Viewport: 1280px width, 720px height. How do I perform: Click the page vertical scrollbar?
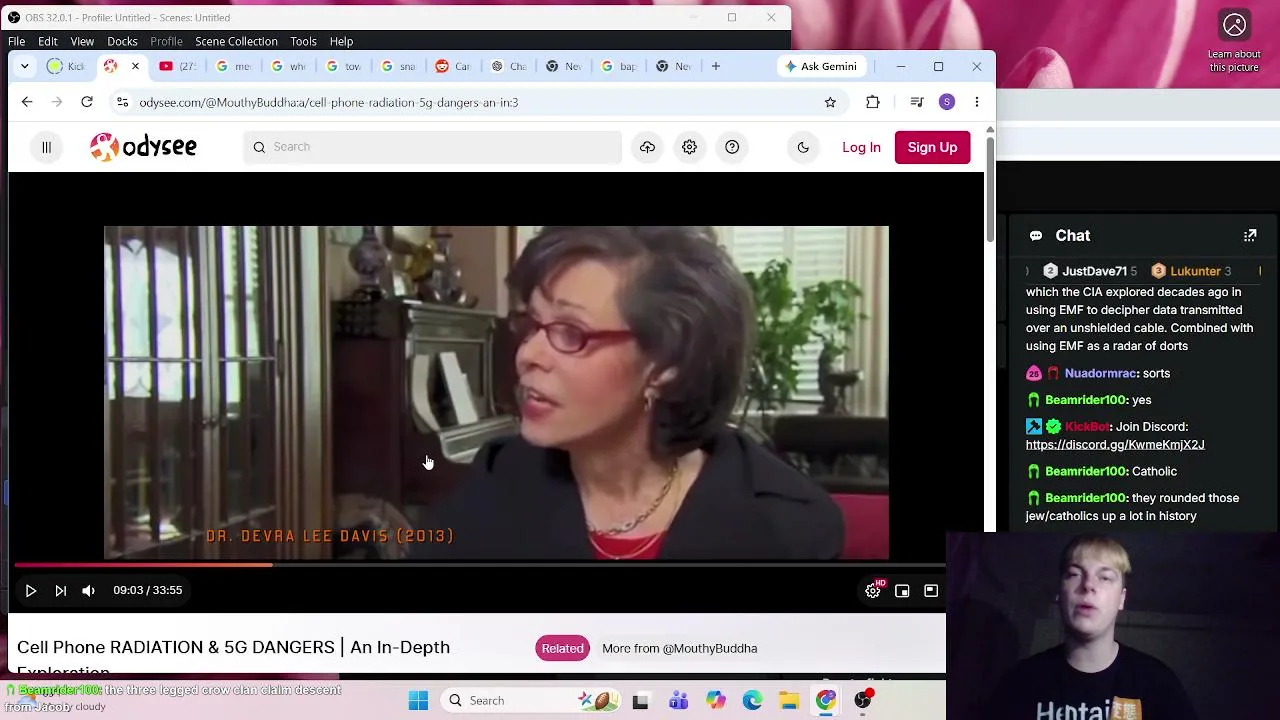[990, 189]
